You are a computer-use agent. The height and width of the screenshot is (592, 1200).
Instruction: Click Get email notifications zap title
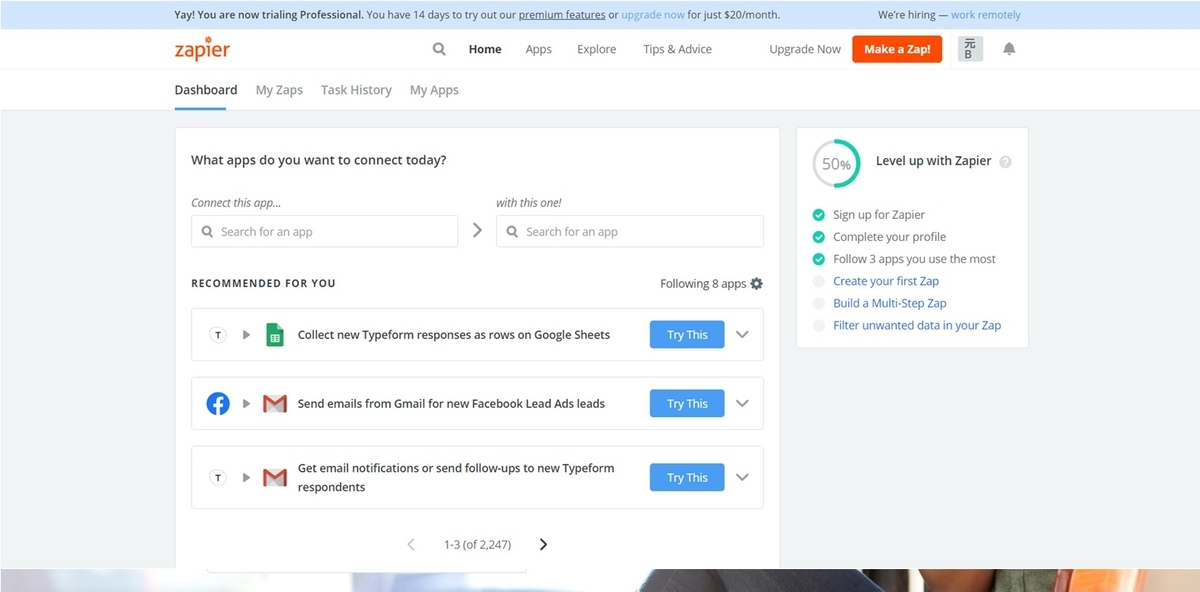pos(456,478)
